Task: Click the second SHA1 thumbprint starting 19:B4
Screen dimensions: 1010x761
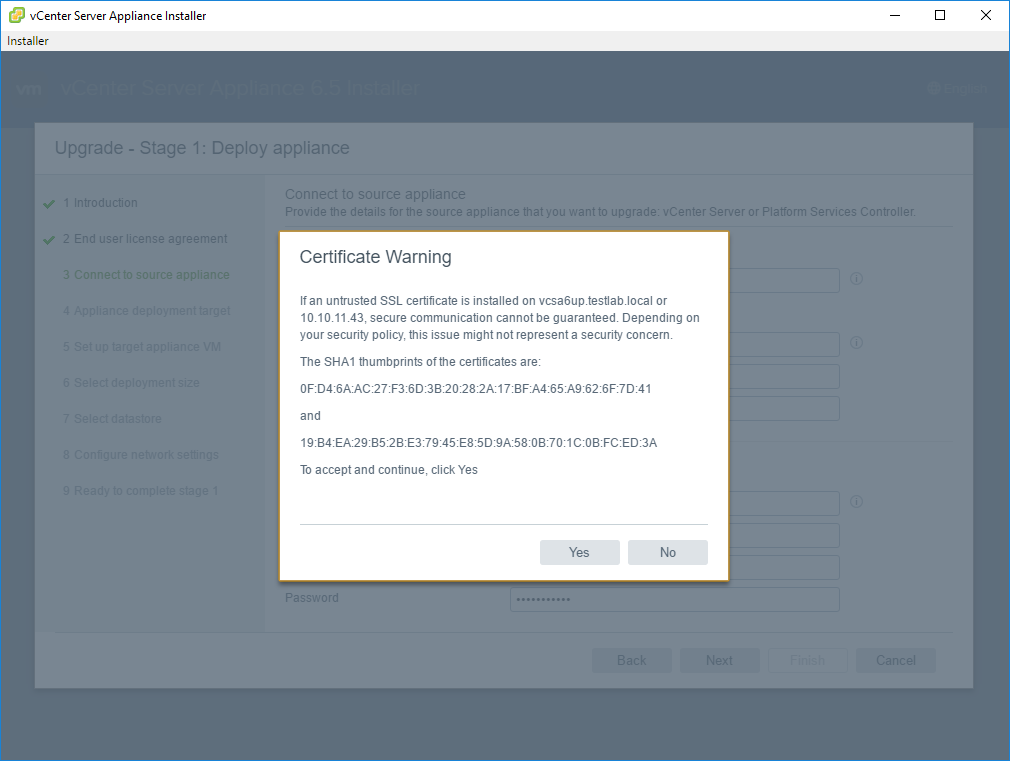Action: click(x=479, y=443)
